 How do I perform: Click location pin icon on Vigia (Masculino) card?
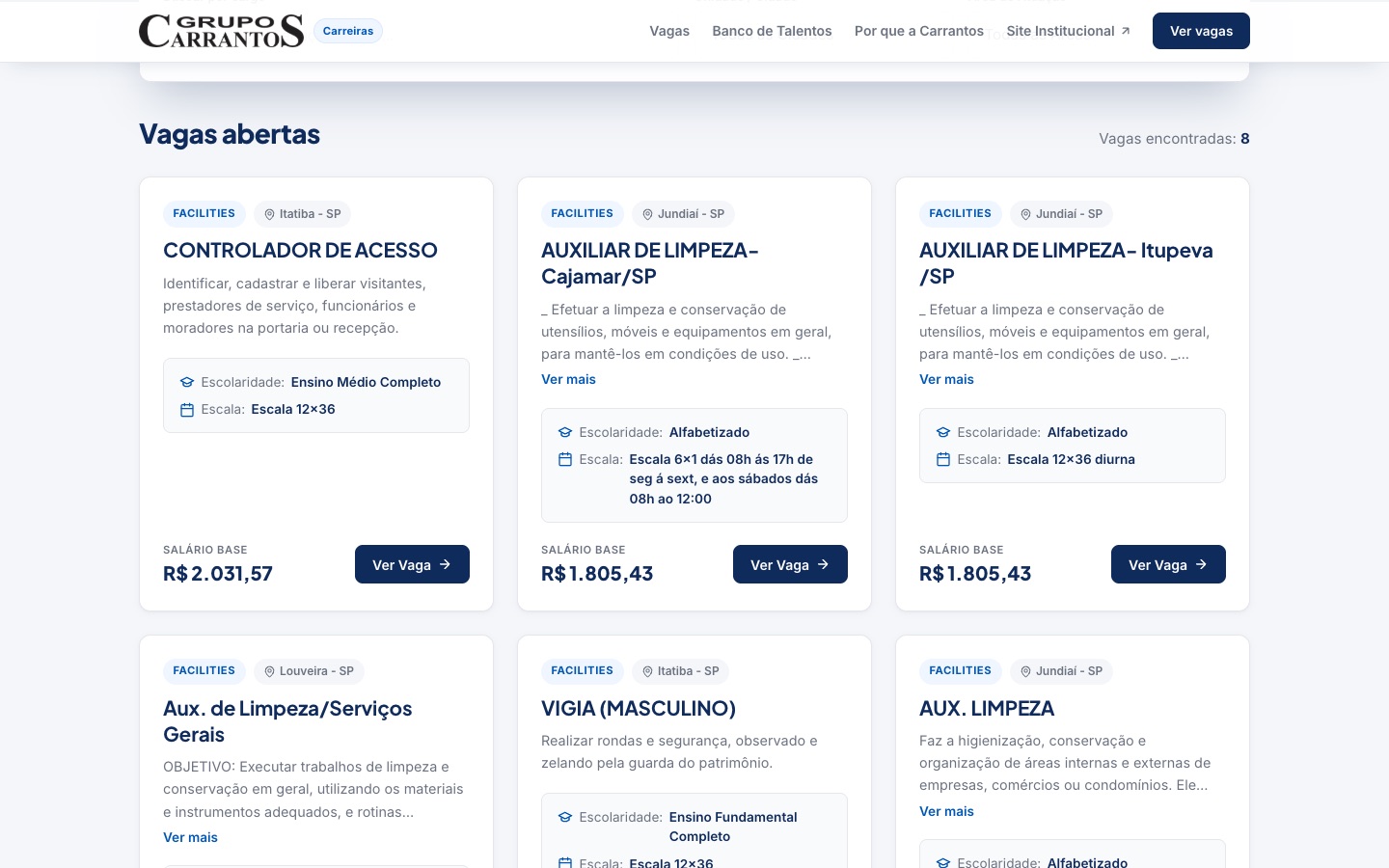click(648, 671)
